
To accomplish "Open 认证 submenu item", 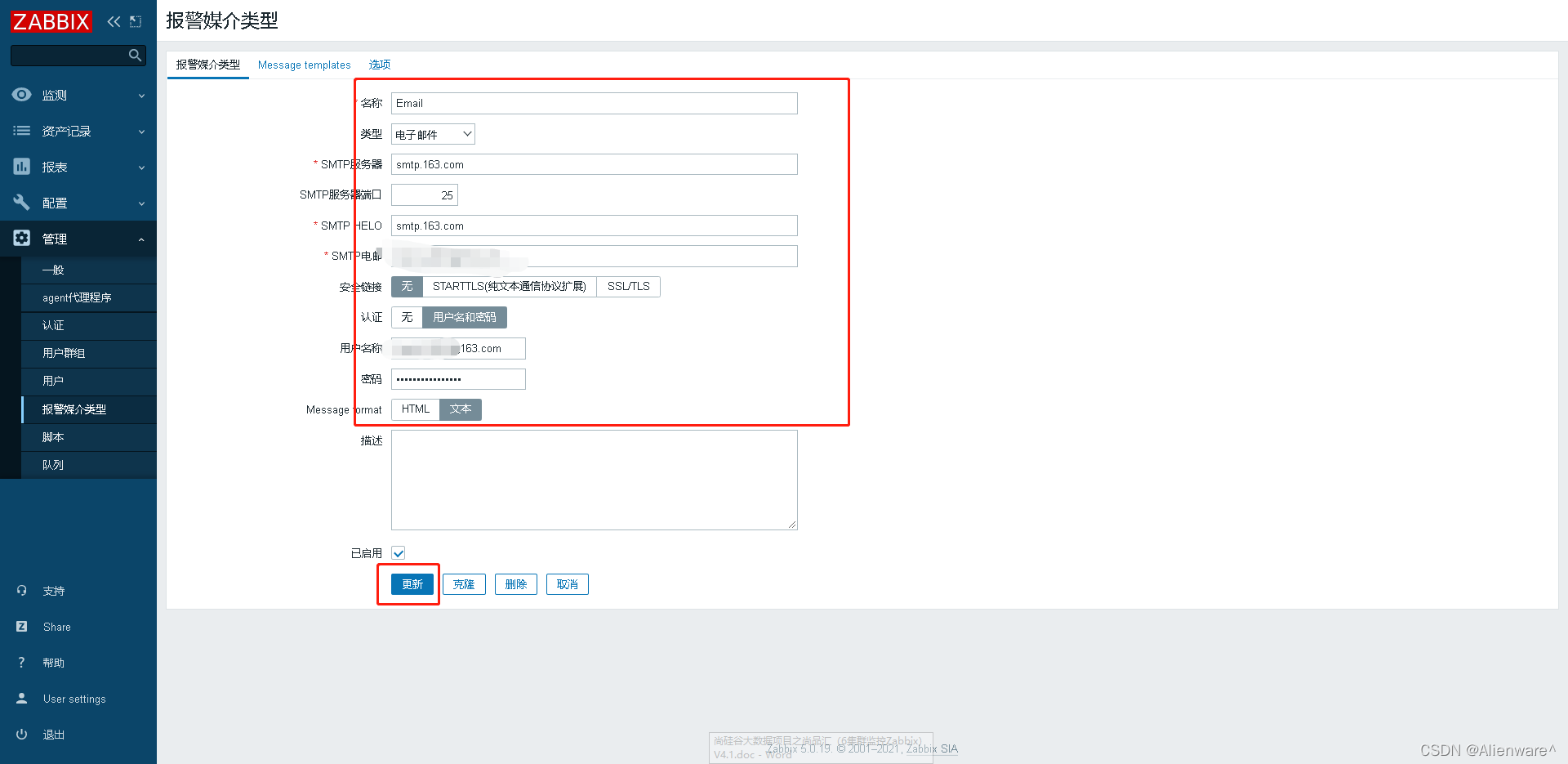I will click(89, 326).
